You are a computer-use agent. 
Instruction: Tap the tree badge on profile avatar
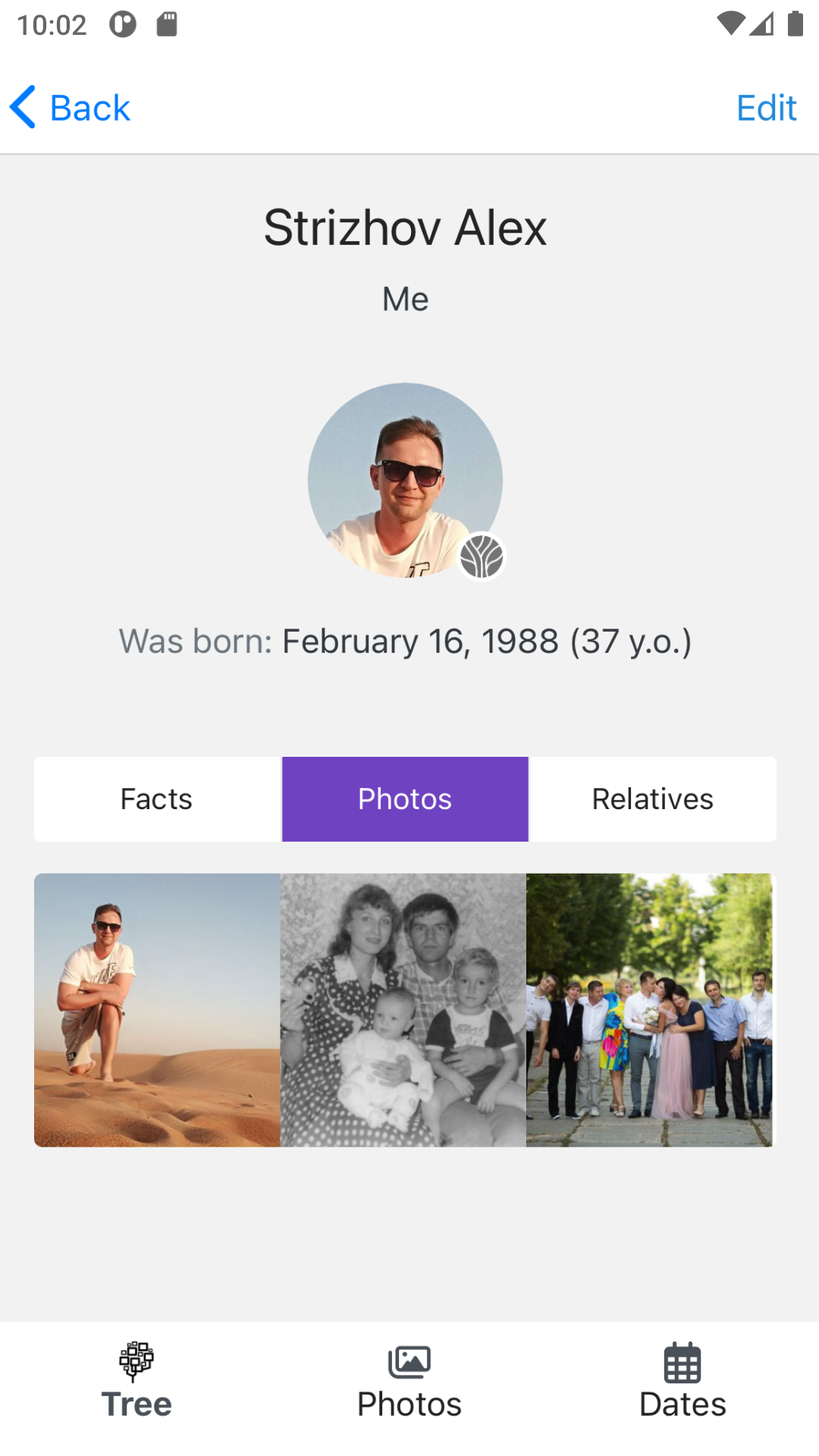click(x=482, y=556)
